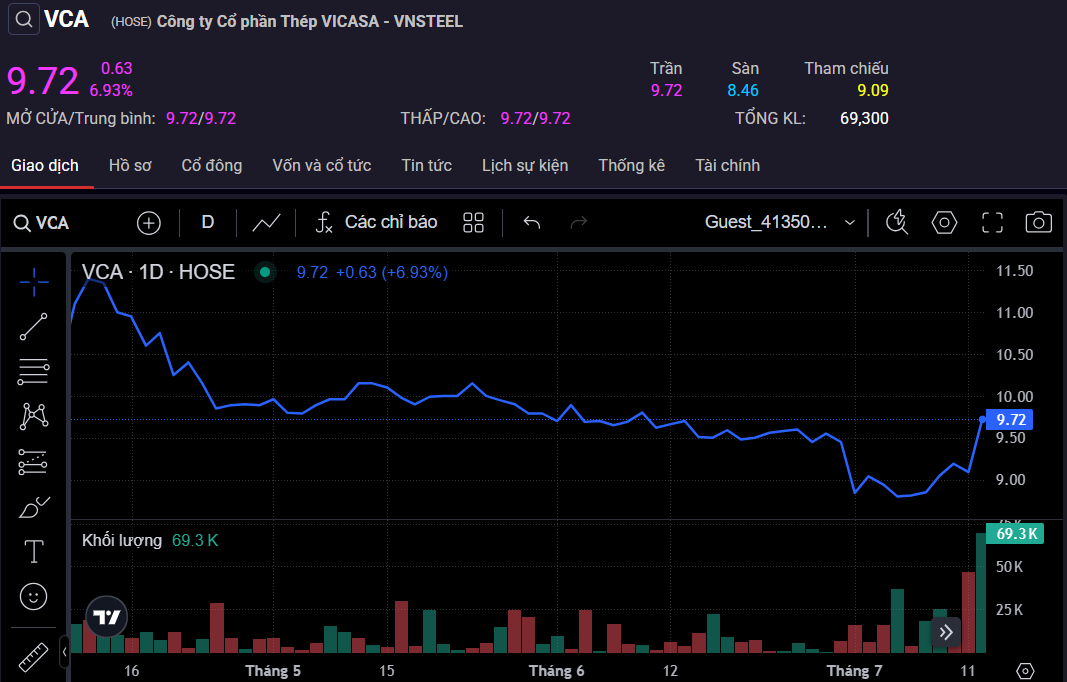Open the emoji icons tool
1067x682 pixels.
click(x=34, y=597)
